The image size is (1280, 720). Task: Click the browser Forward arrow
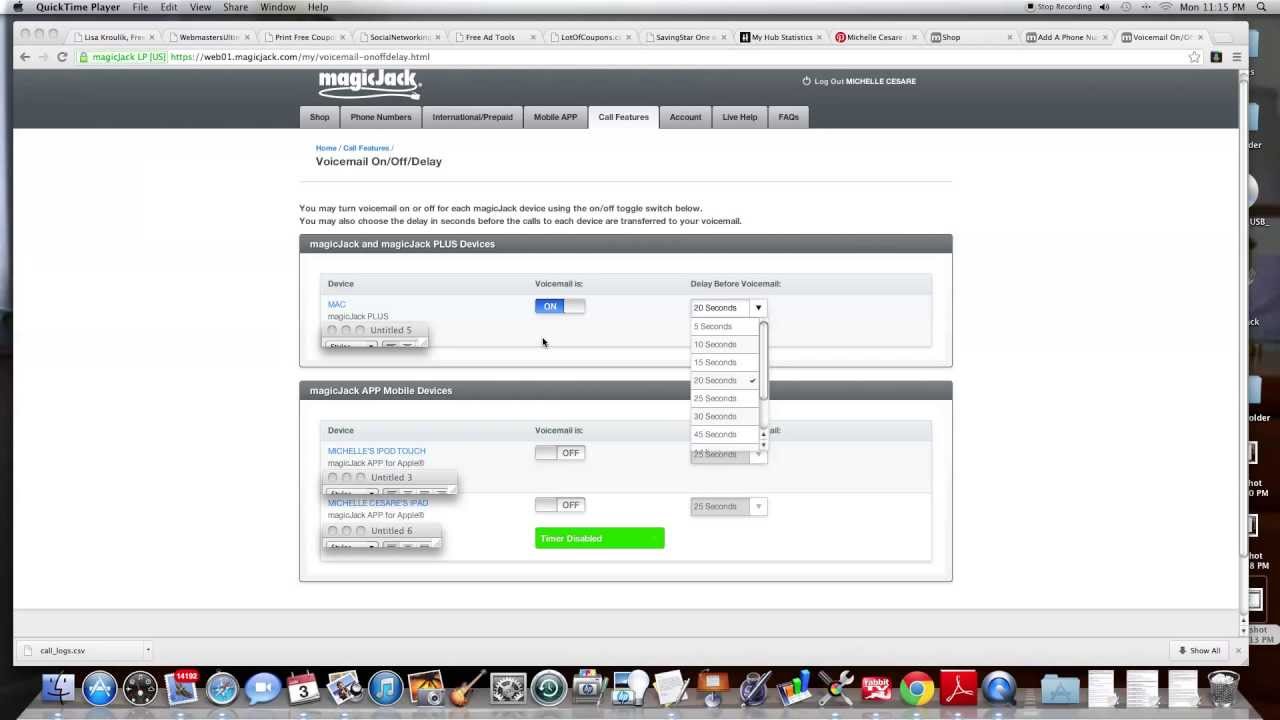pos(43,57)
